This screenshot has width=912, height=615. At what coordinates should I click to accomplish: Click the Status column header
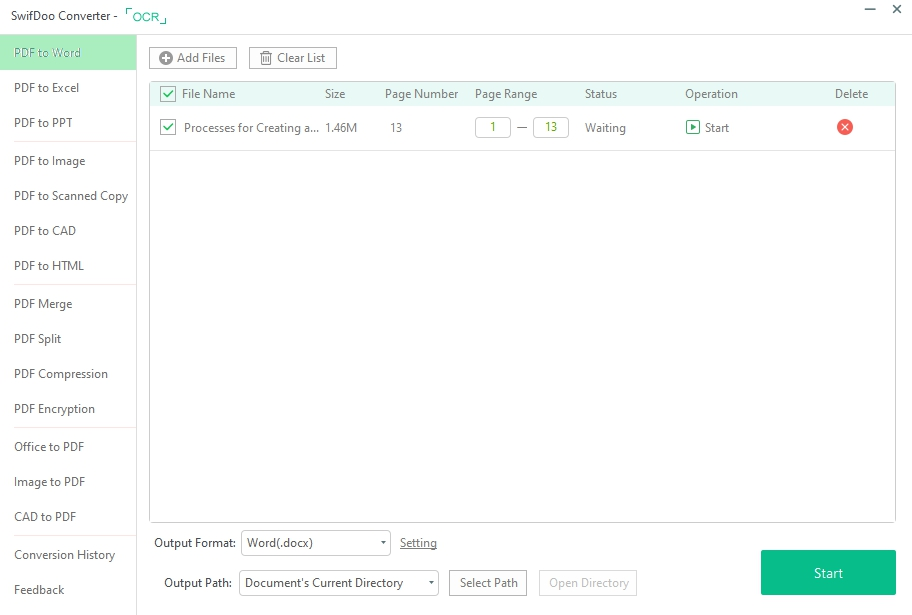tap(601, 94)
